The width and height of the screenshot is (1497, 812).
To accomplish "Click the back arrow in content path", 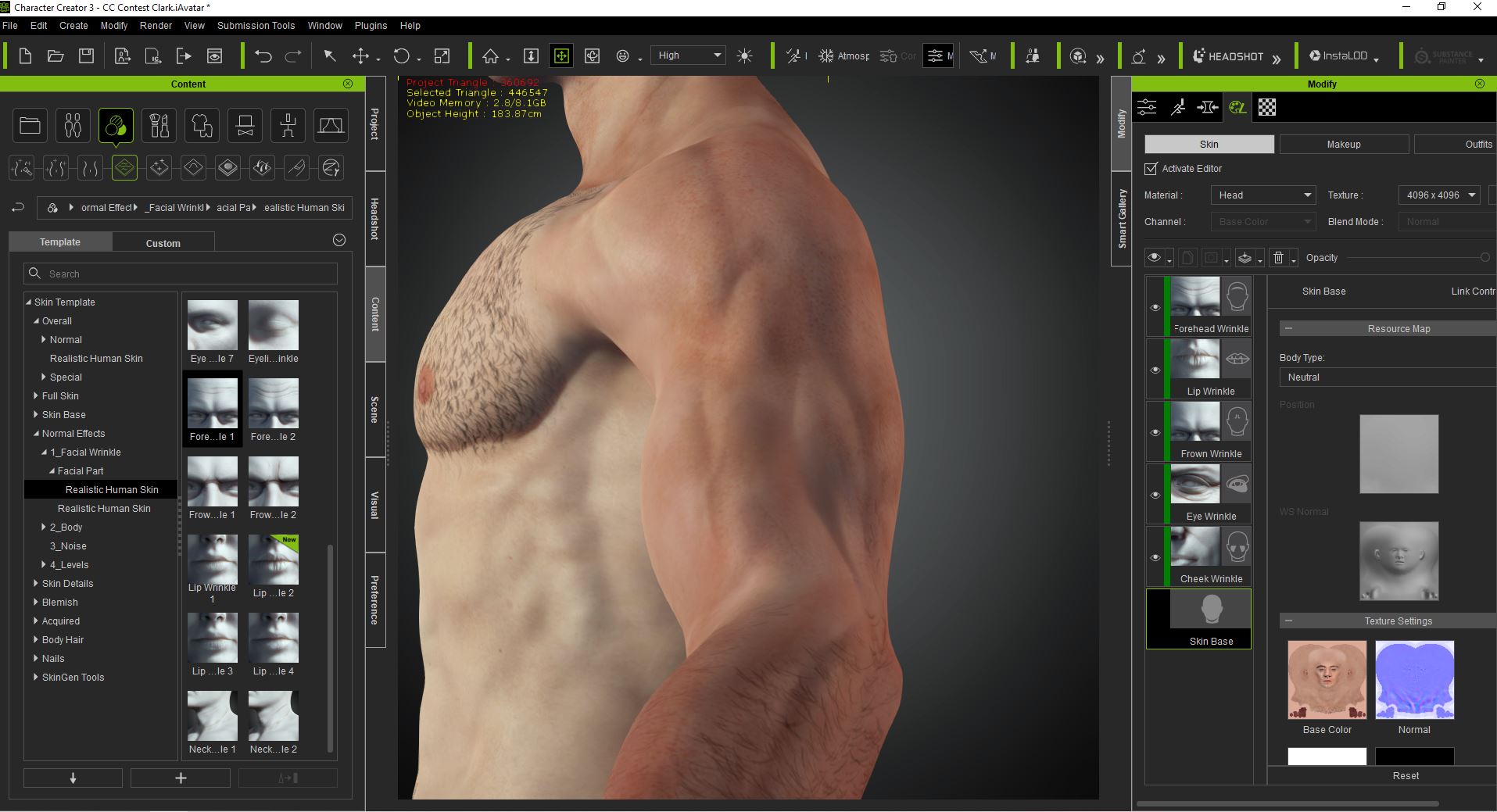I will click(18, 207).
